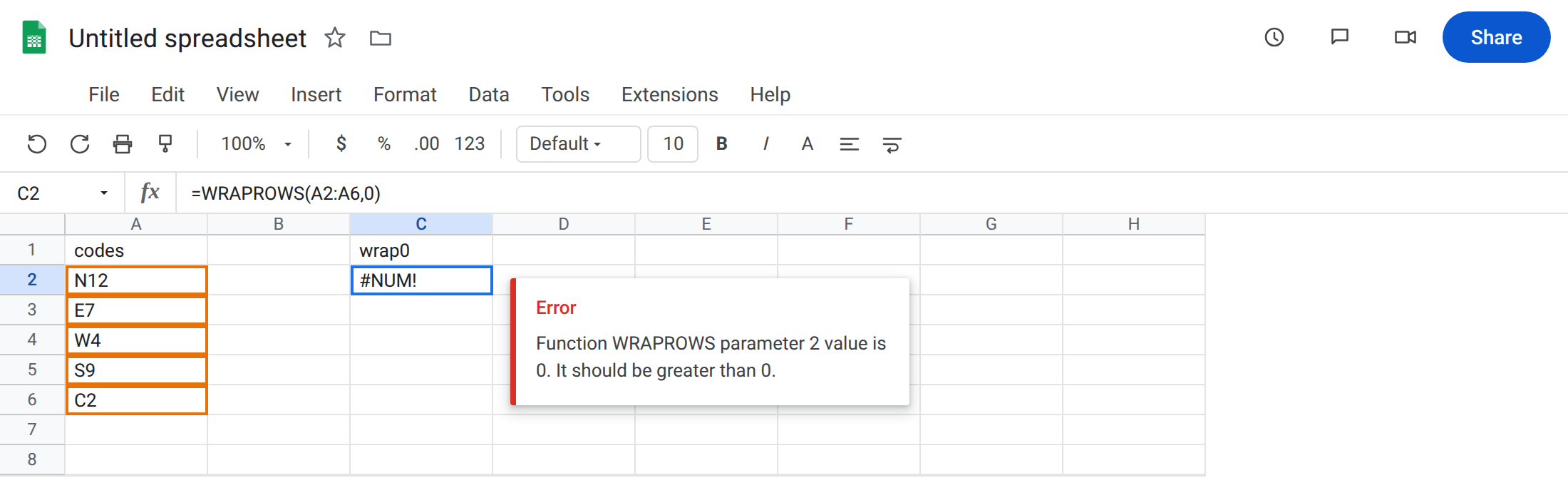The width and height of the screenshot is (1568, 488).
Task: Open text wrapping options
Action: tap(892, 144)
